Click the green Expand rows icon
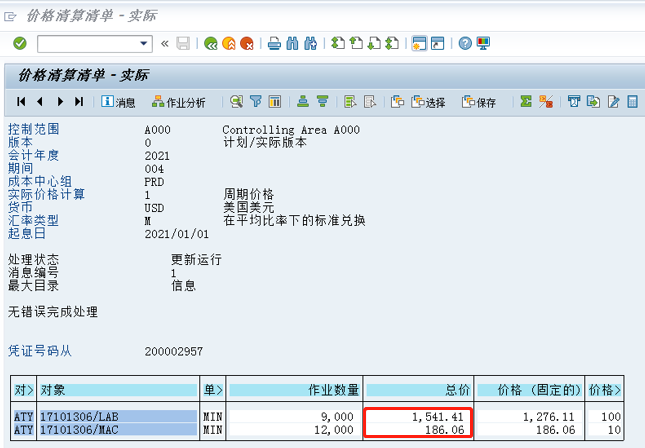645x448 pixels. point(350,102)
